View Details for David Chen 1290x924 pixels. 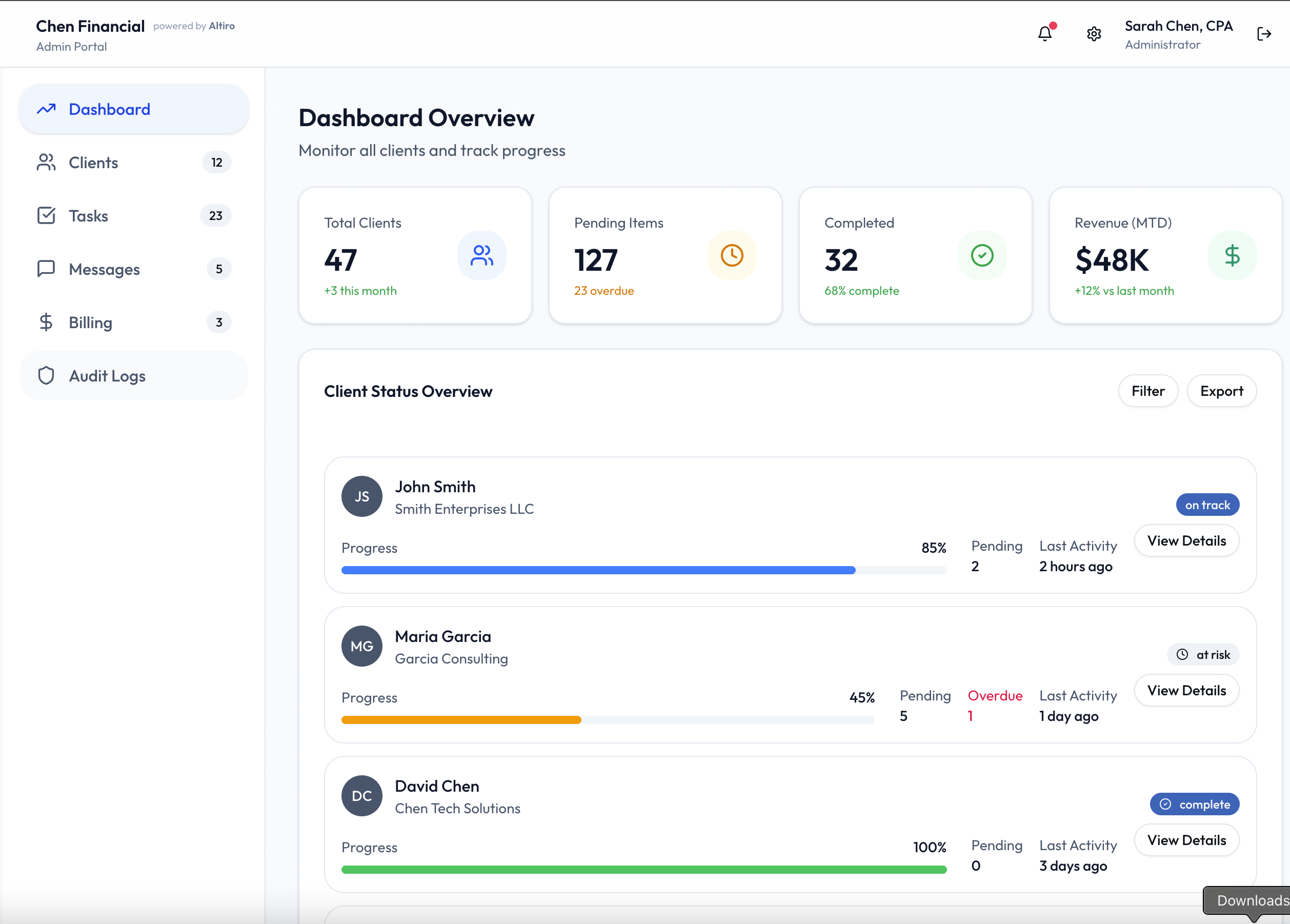click(1186, 840)
